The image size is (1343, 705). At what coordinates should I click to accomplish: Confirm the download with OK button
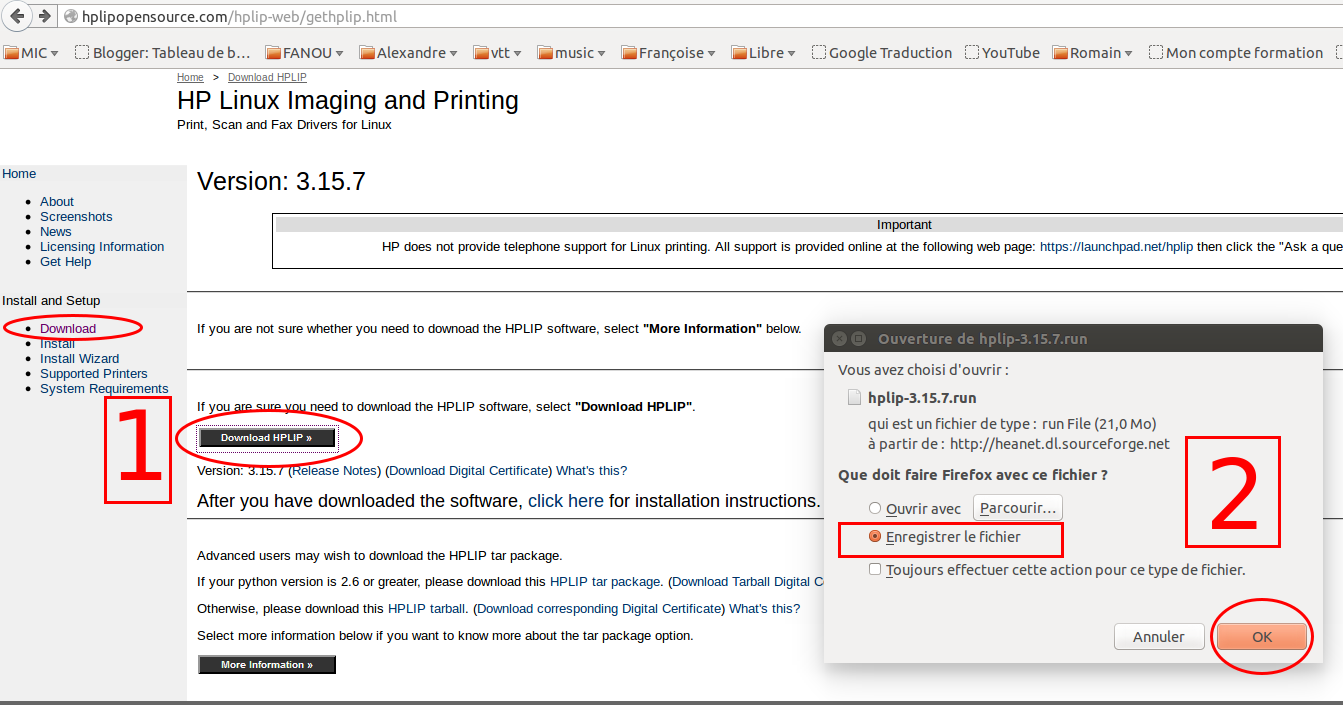coord(1262,637)
